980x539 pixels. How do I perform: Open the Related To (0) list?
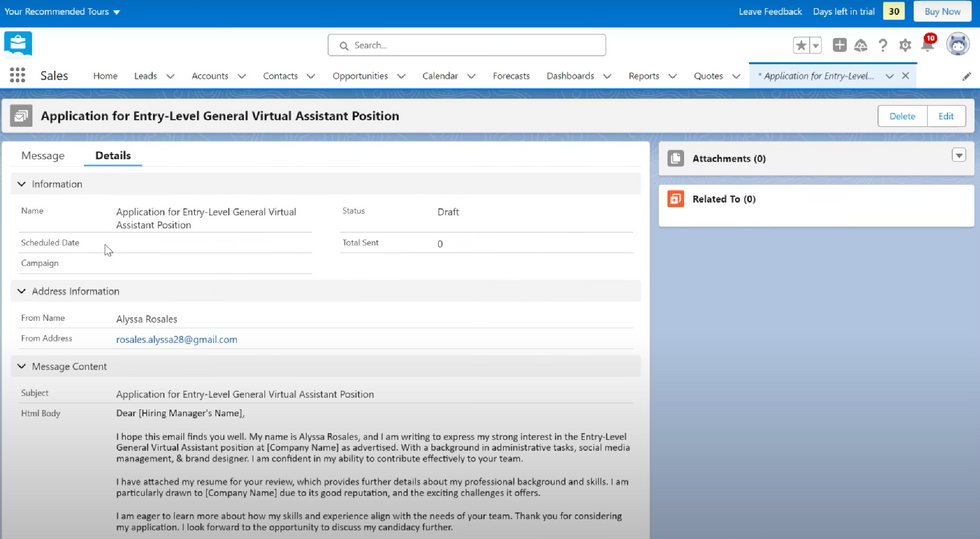tap(724, 199)
